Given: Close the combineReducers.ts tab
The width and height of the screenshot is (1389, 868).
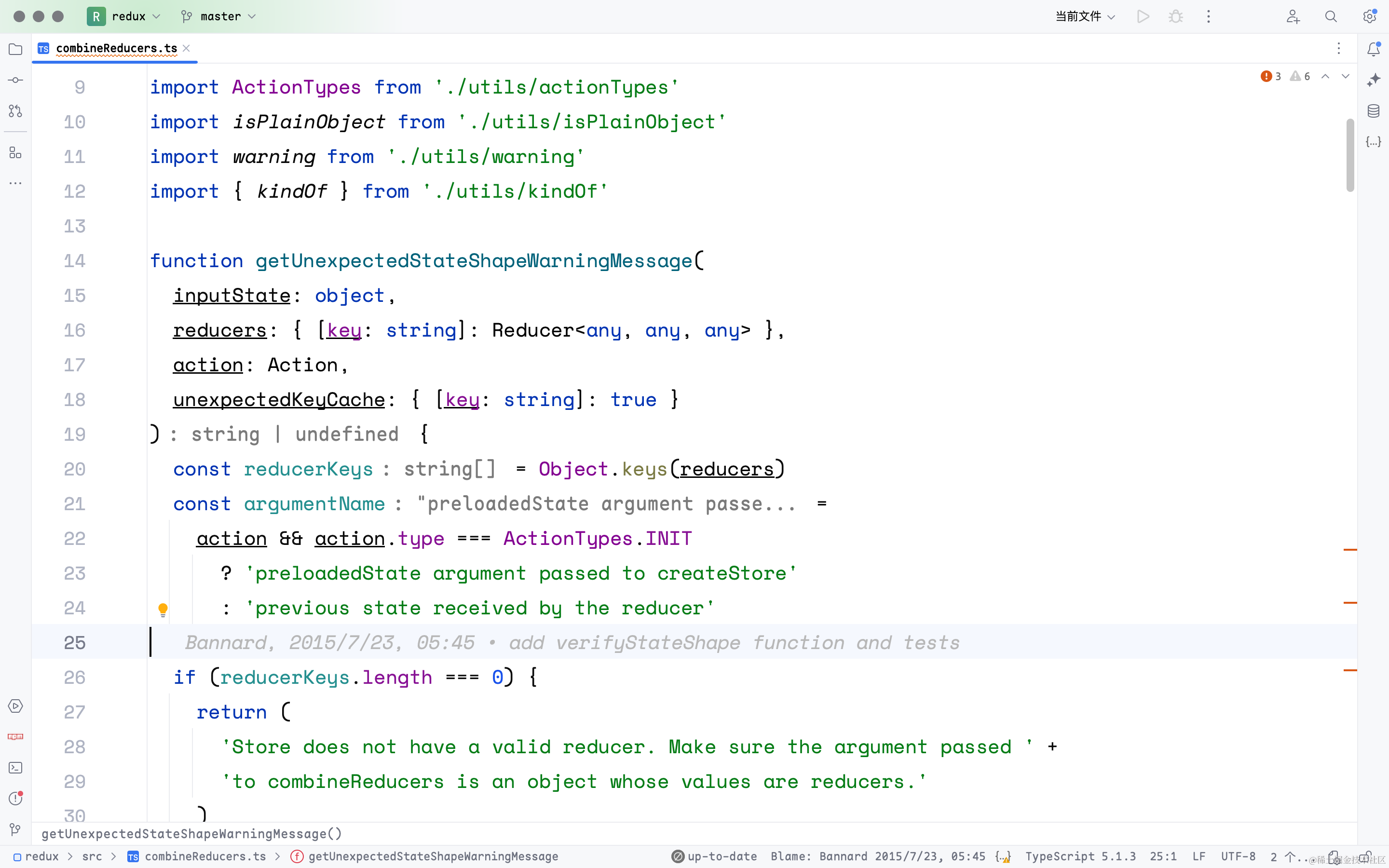Looking at the screenshot, I should coord(186,48).
